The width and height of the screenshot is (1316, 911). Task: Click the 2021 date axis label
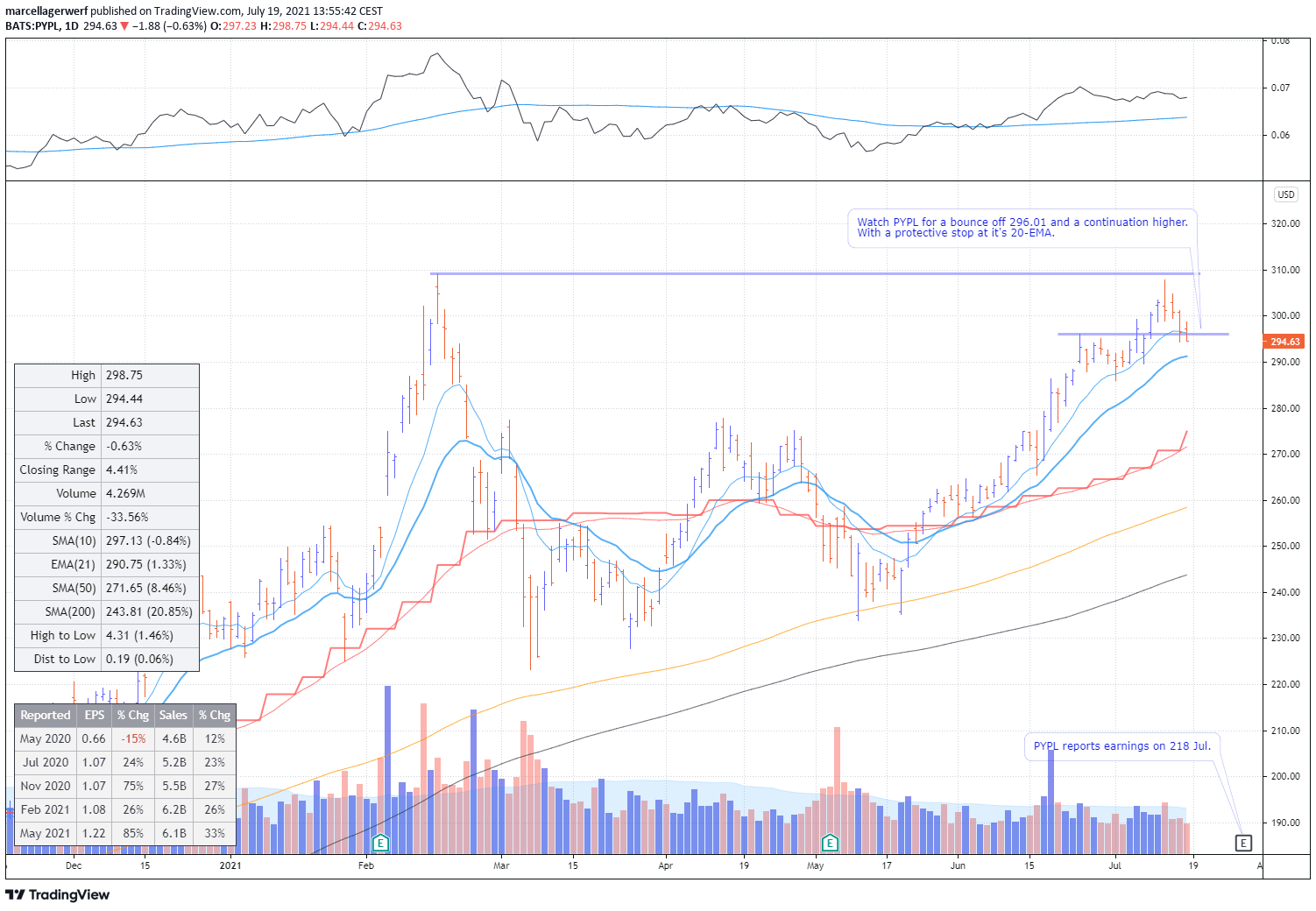click(x=230, y=865)
